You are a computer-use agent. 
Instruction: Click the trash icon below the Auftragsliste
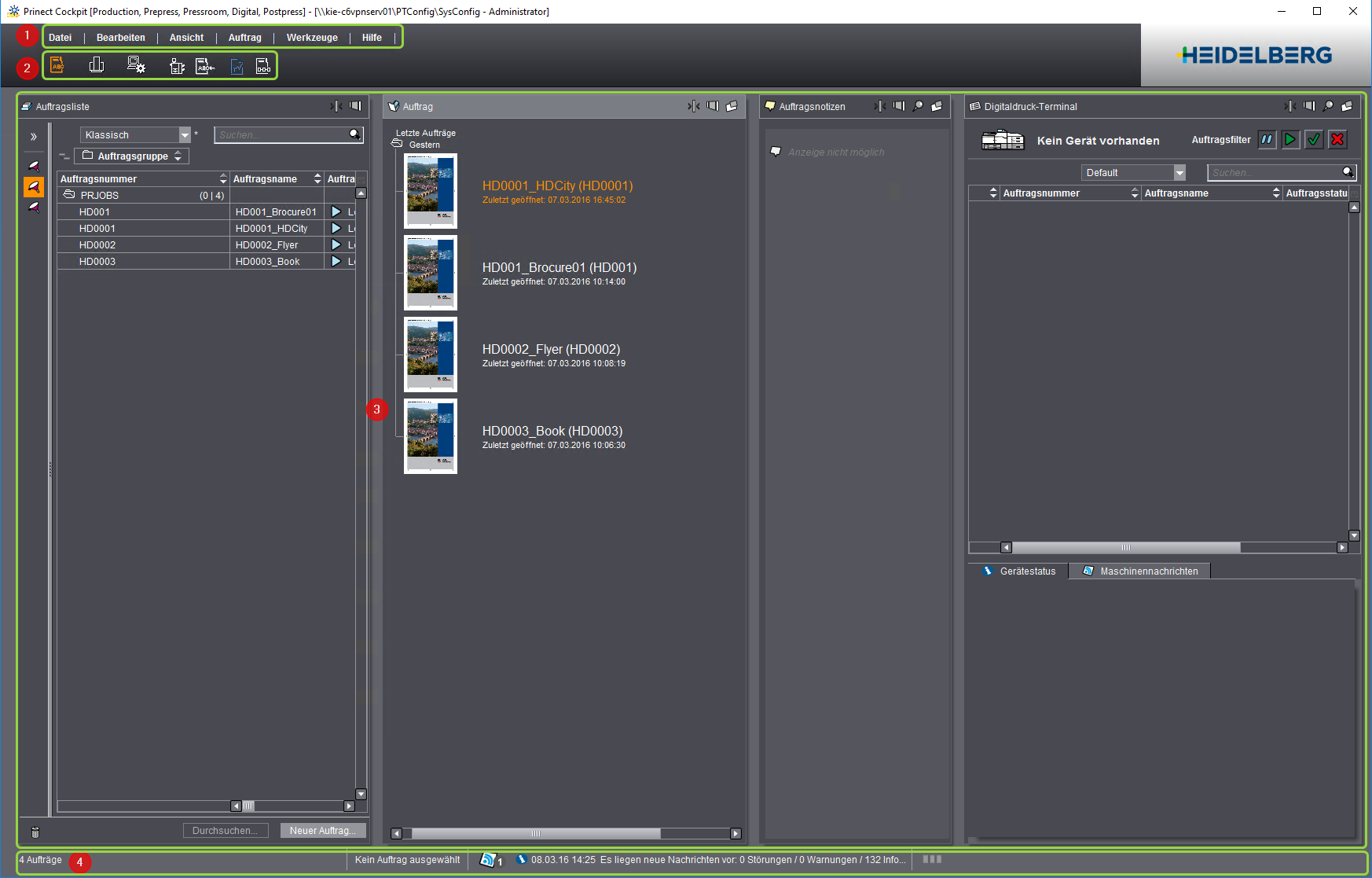(x=35, y=832)
